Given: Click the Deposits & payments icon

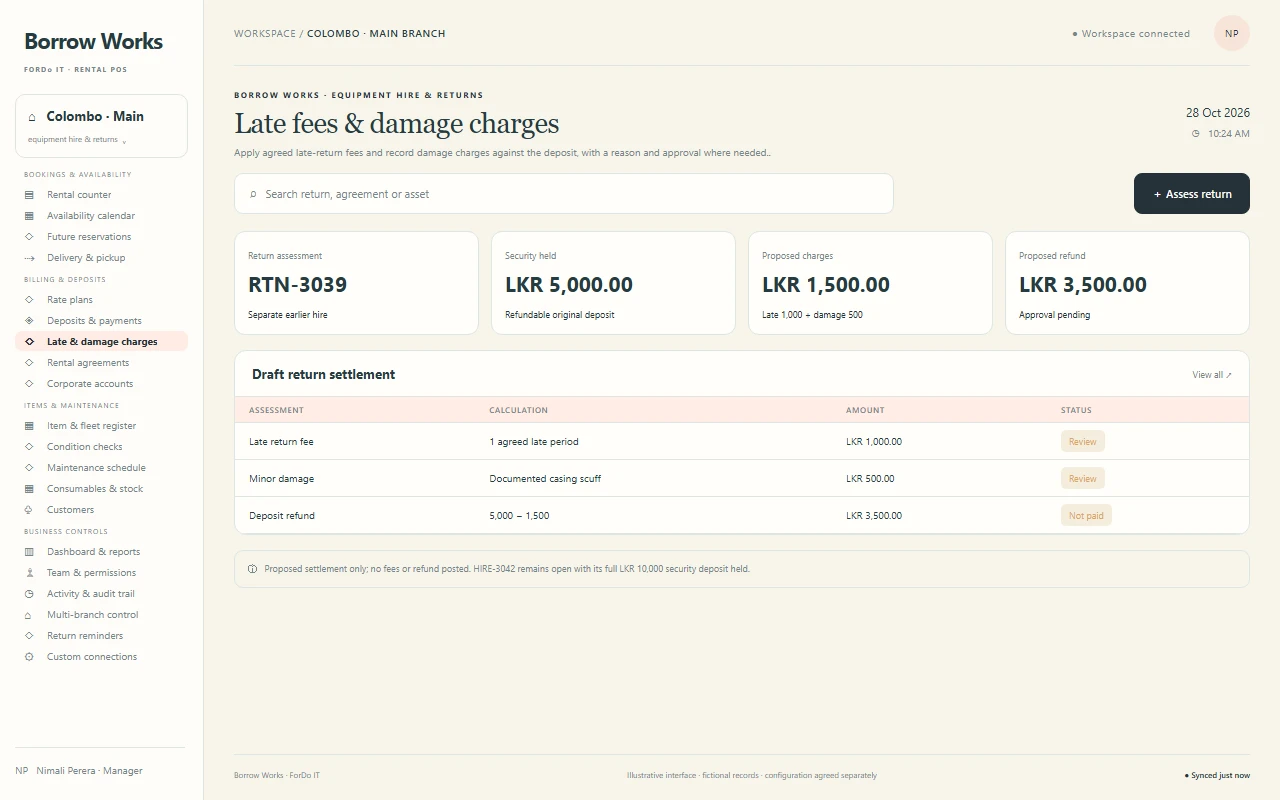Looking at the screenshot, I should pyautogui.click(x=29, y=321).
